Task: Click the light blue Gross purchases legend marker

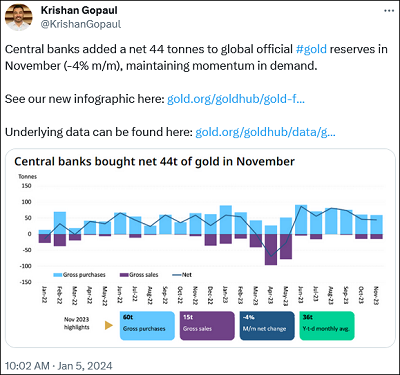Action: (x=58, y=275)
